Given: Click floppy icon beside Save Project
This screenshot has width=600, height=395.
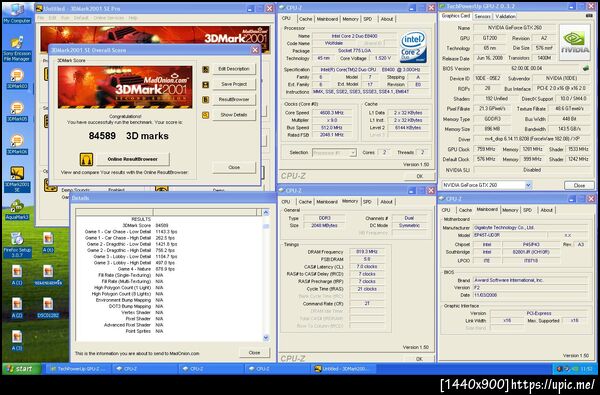Looking at the screenshot, I should coord(205,85).
